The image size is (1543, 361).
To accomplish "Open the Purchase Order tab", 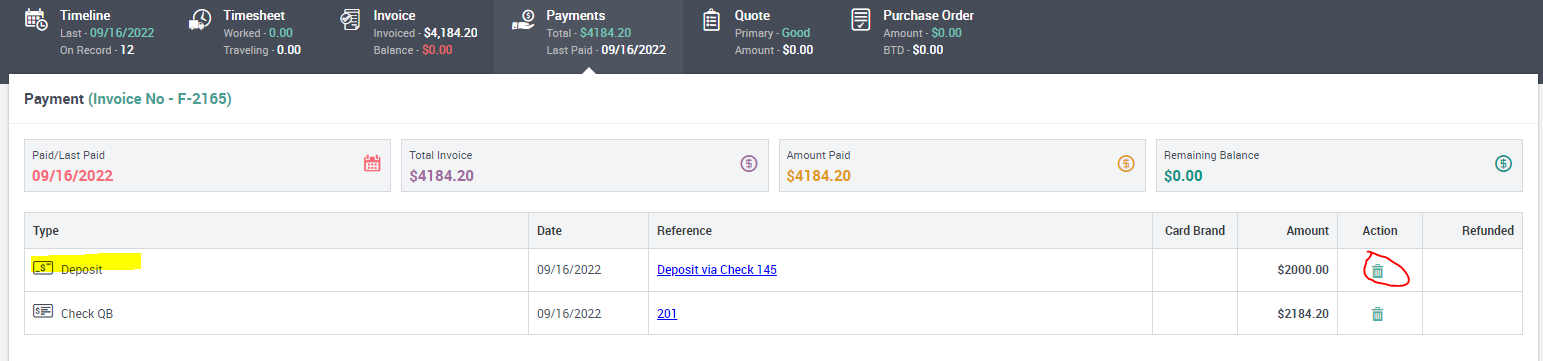I will (911, 32).
